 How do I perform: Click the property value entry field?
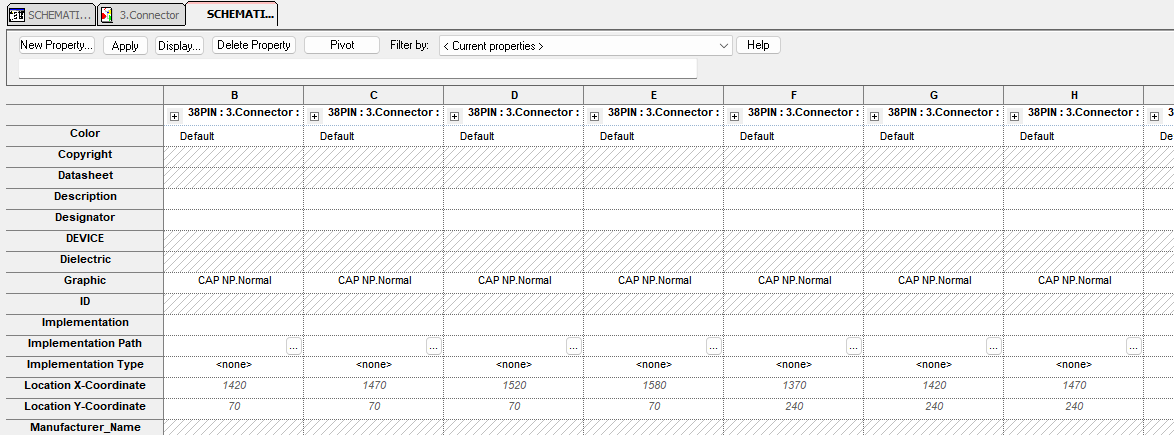pyautogui.click(x=358, y=68)
